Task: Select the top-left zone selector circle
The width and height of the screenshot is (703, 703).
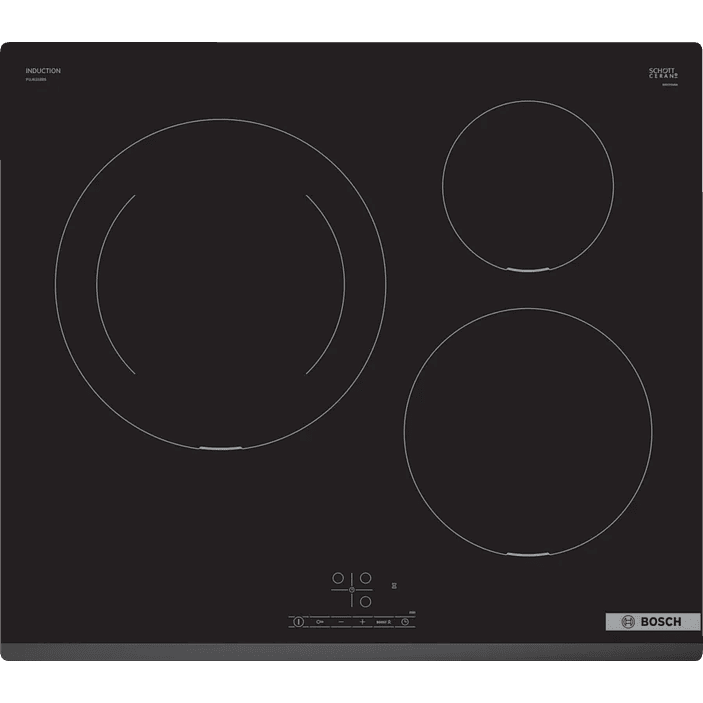Action: tap(338, 578)
